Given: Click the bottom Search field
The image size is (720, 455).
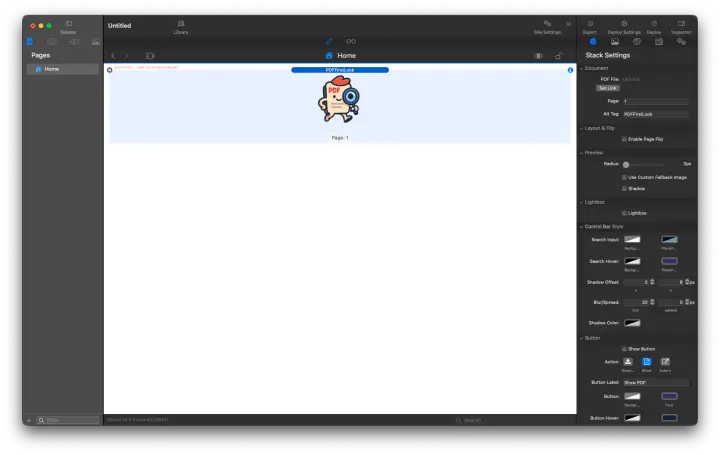Looking at the screenshot, I should [x=472, y=420].
